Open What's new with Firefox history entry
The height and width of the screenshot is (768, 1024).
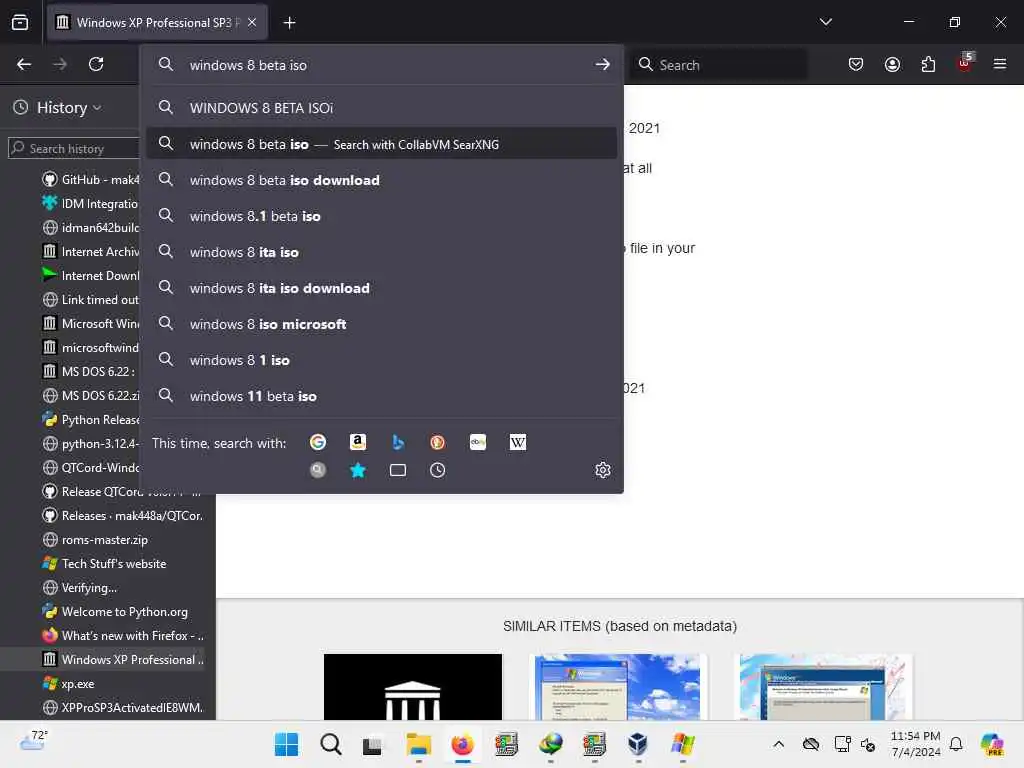(x=124, y=635)
